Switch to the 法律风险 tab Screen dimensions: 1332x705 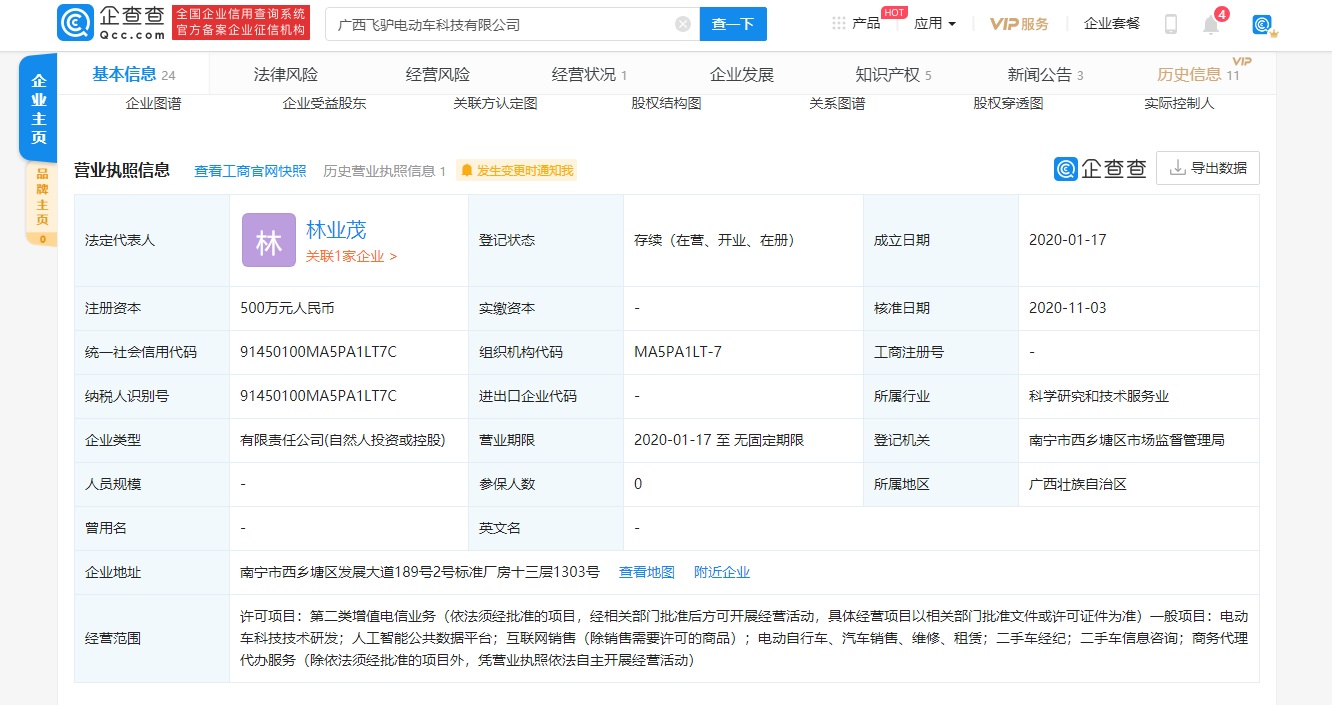tap(286, 74)
